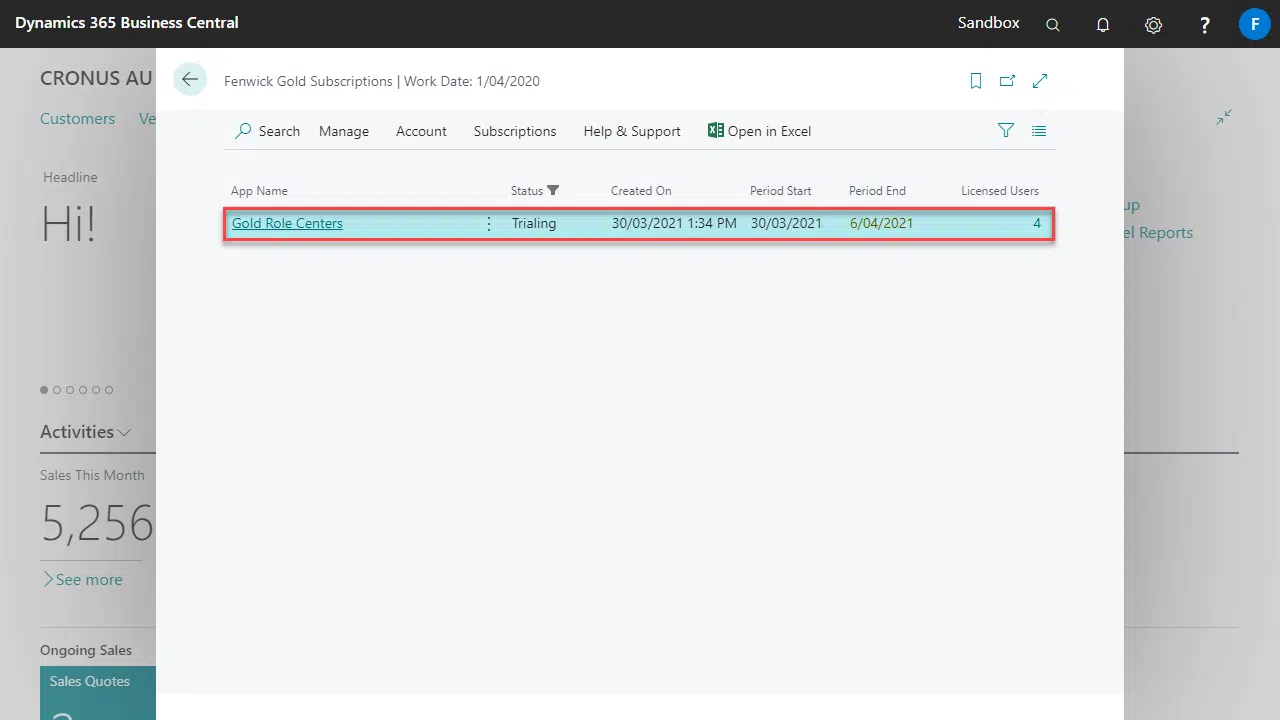Switch list view layout icon
Image resolution: width=1280 pixels, height=720 pixels.
(1039, 131)
